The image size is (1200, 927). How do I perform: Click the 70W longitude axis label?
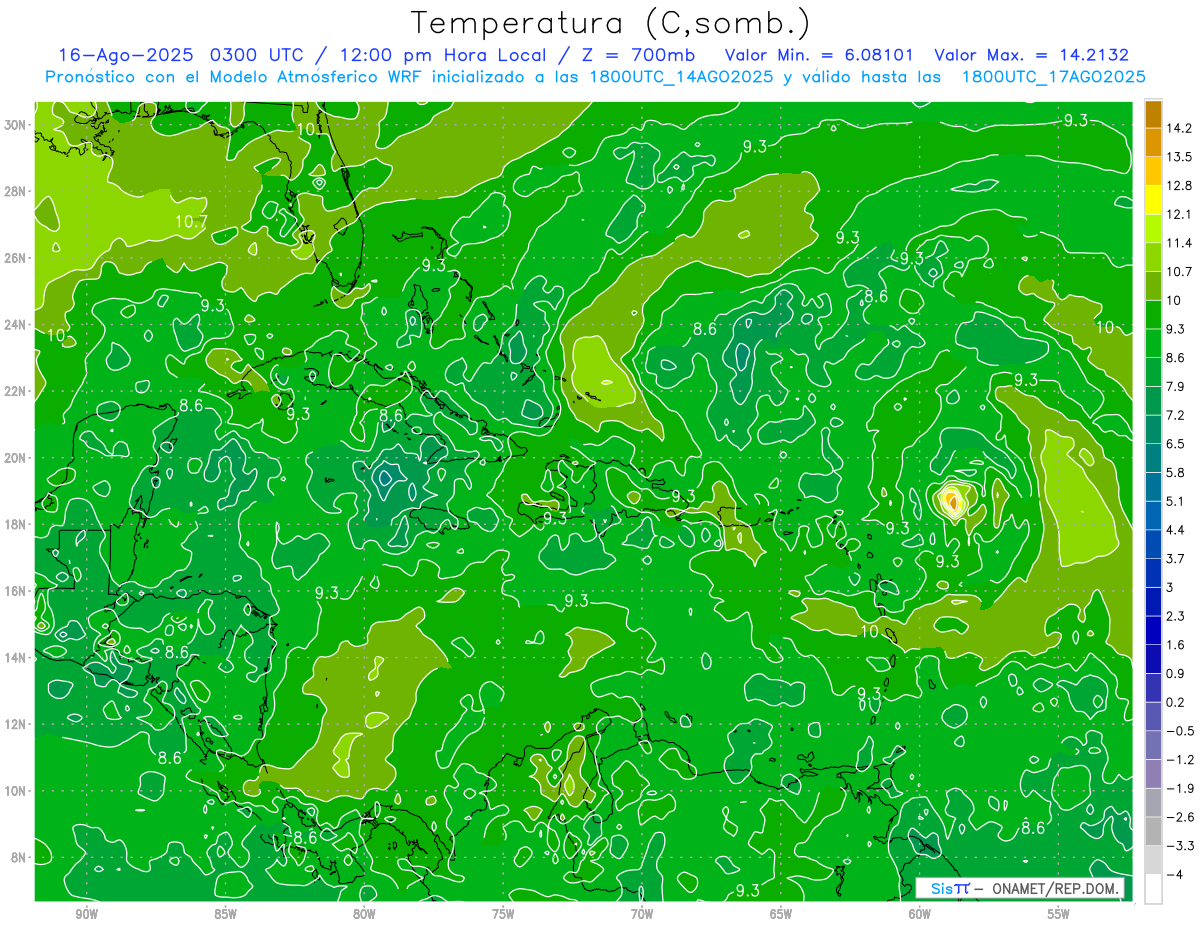point(642,912)
